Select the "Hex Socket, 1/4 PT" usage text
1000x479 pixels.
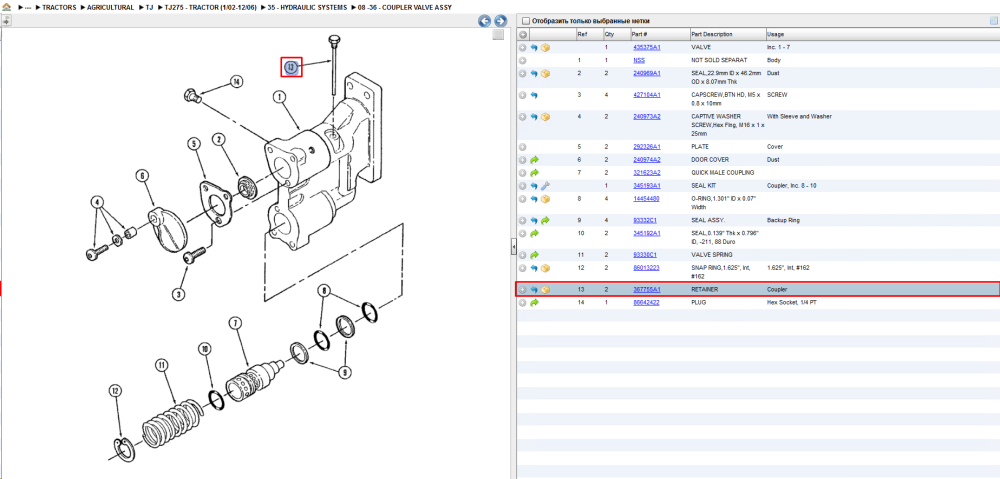pyautogui.click(x=791, y=302)
